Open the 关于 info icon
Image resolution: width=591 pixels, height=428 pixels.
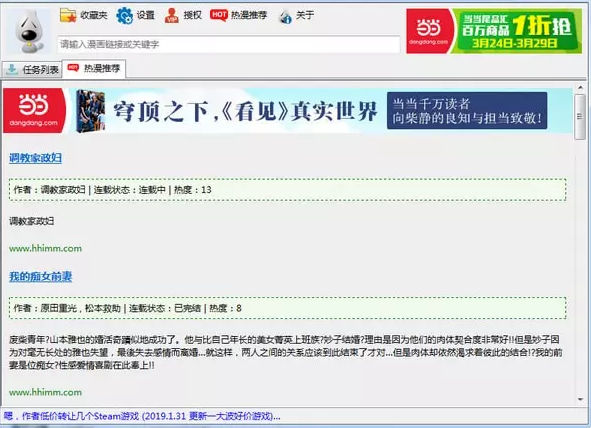click(285, 16)
